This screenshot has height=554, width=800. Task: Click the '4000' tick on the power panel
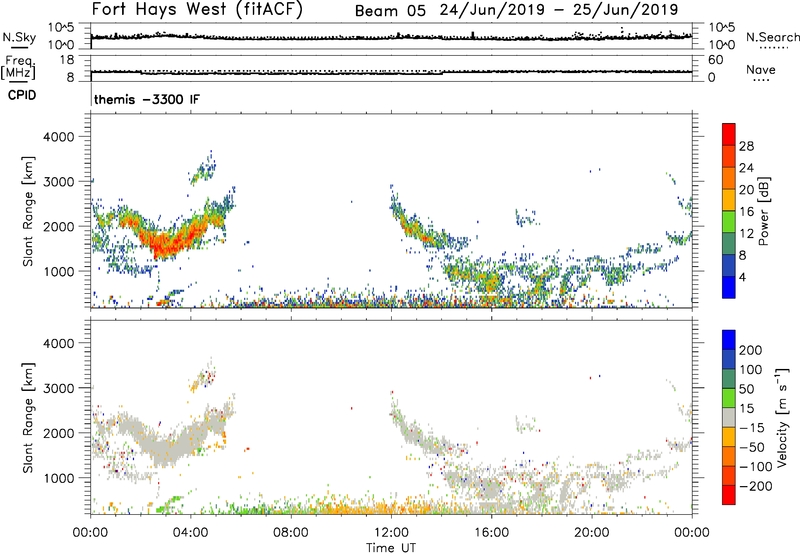pos(59,137)
